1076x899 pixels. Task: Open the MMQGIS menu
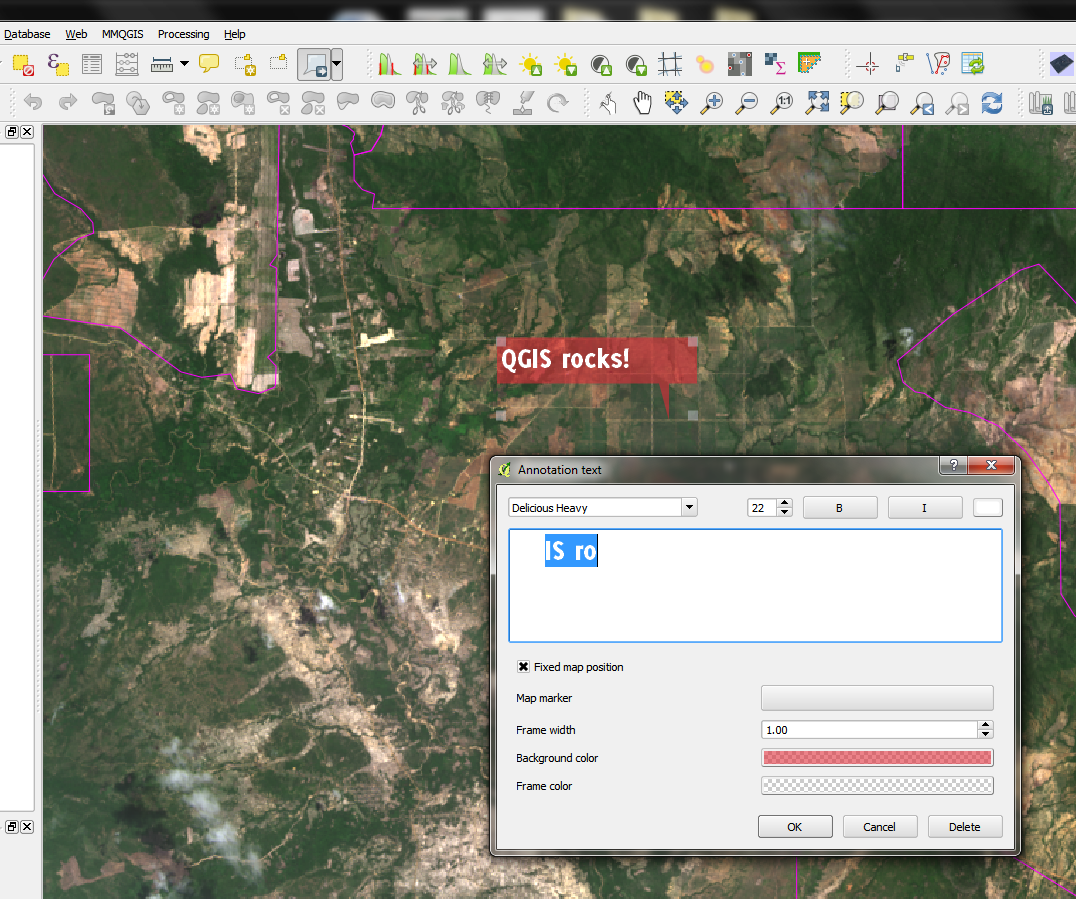point(122,34)
